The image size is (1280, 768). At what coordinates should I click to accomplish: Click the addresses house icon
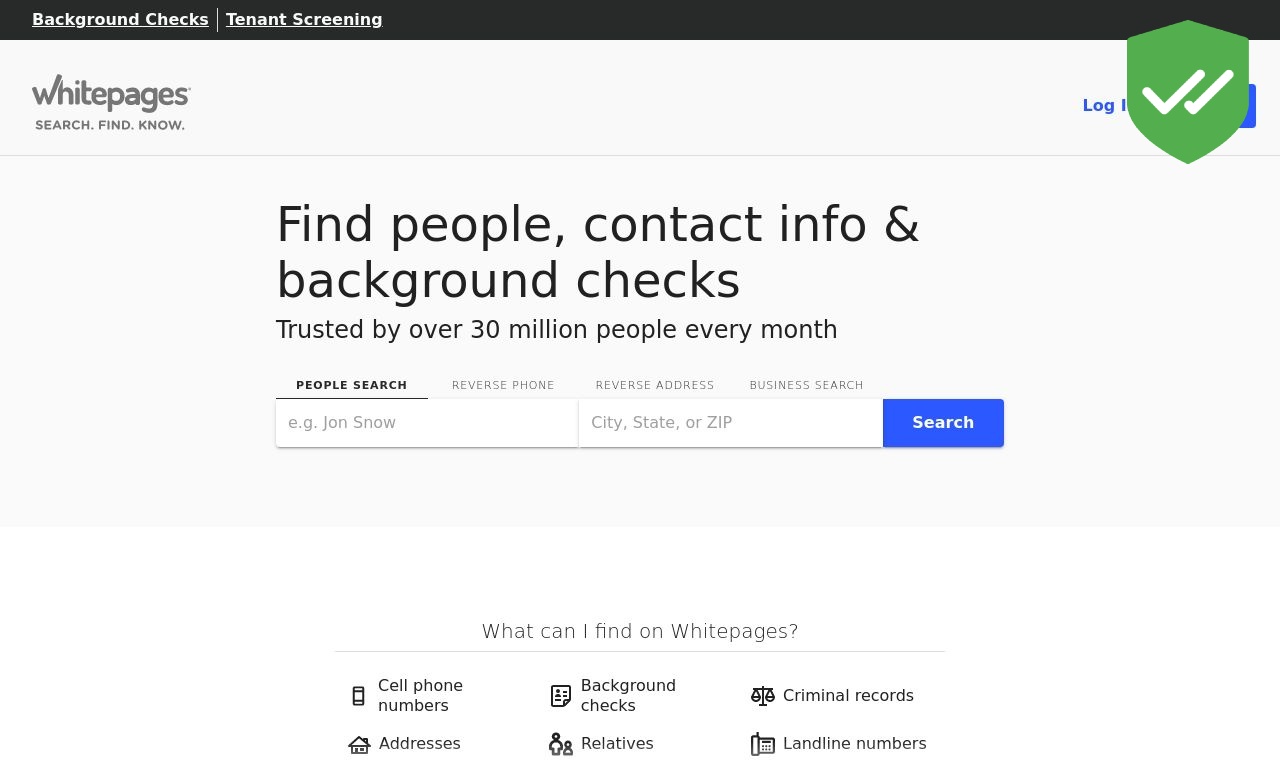point(360,744)
